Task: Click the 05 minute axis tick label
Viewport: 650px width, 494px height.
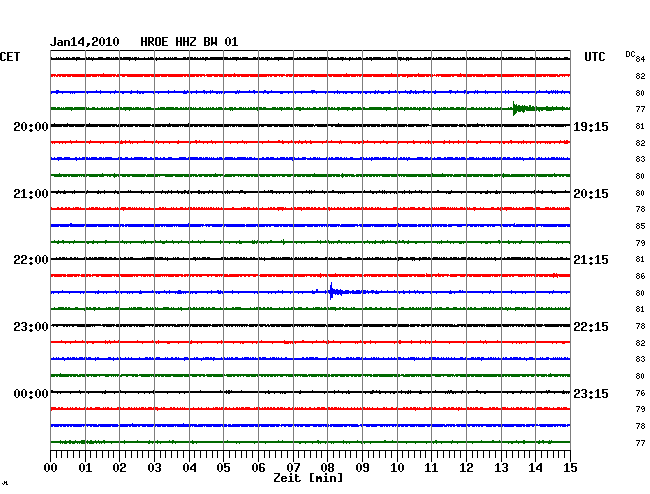Action: (x=223, y=467)
